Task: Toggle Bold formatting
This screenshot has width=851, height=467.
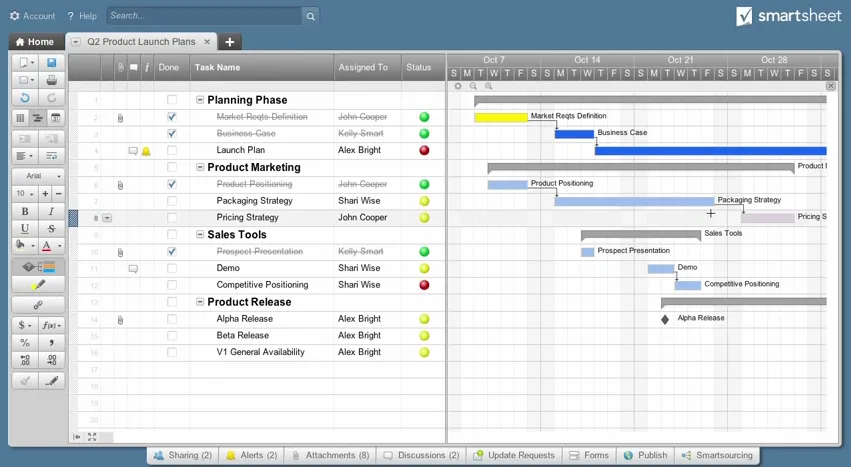Action: [25, 211]
